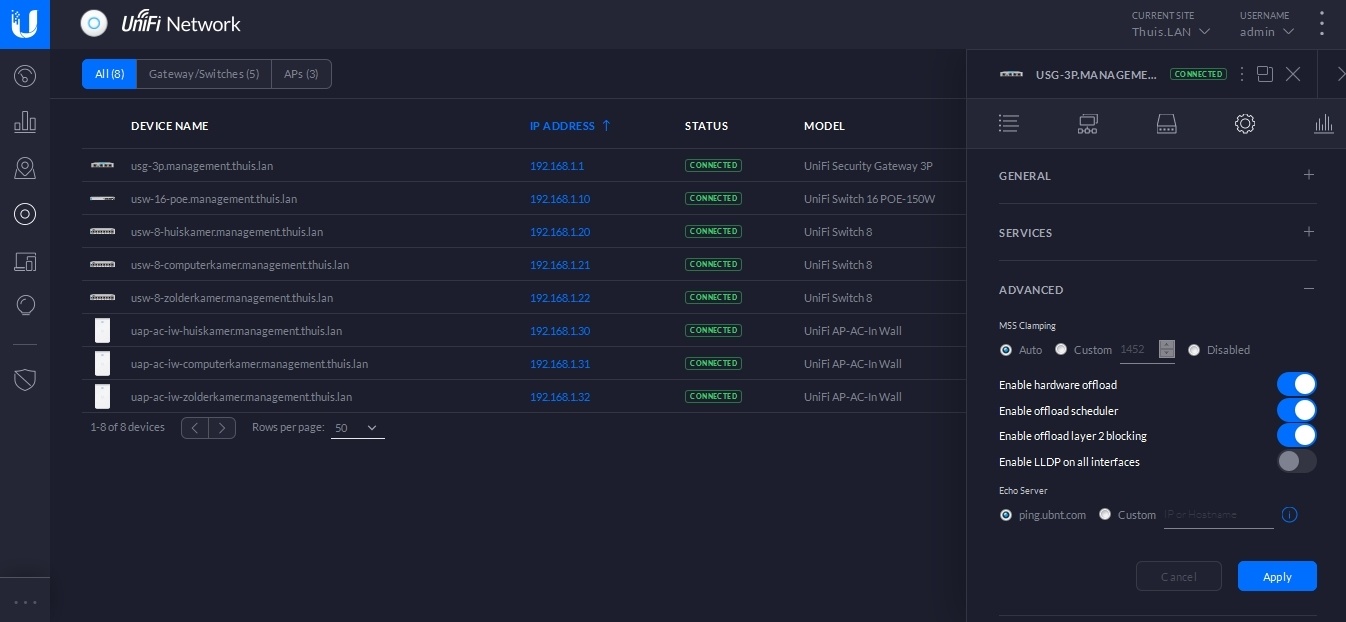Click the Apply button
Screen dimensions: 1346x622
pos(1277,576)
